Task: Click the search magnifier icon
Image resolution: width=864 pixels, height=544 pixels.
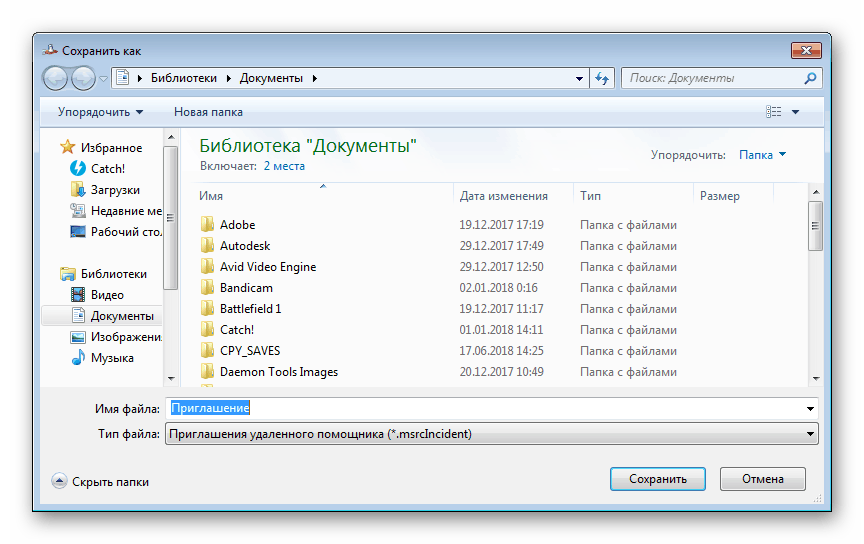Action: (x=809, y=78)
